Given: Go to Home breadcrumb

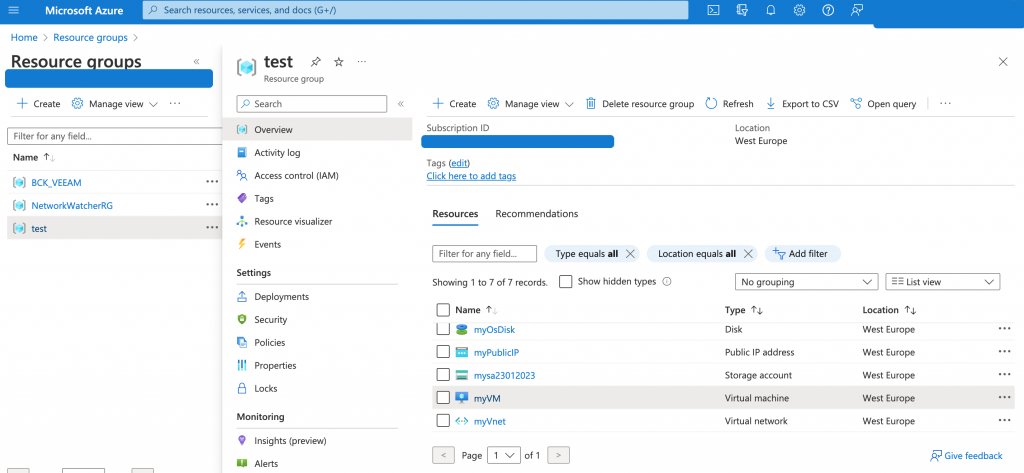Looking at the screenshot, I should [24, 37].
